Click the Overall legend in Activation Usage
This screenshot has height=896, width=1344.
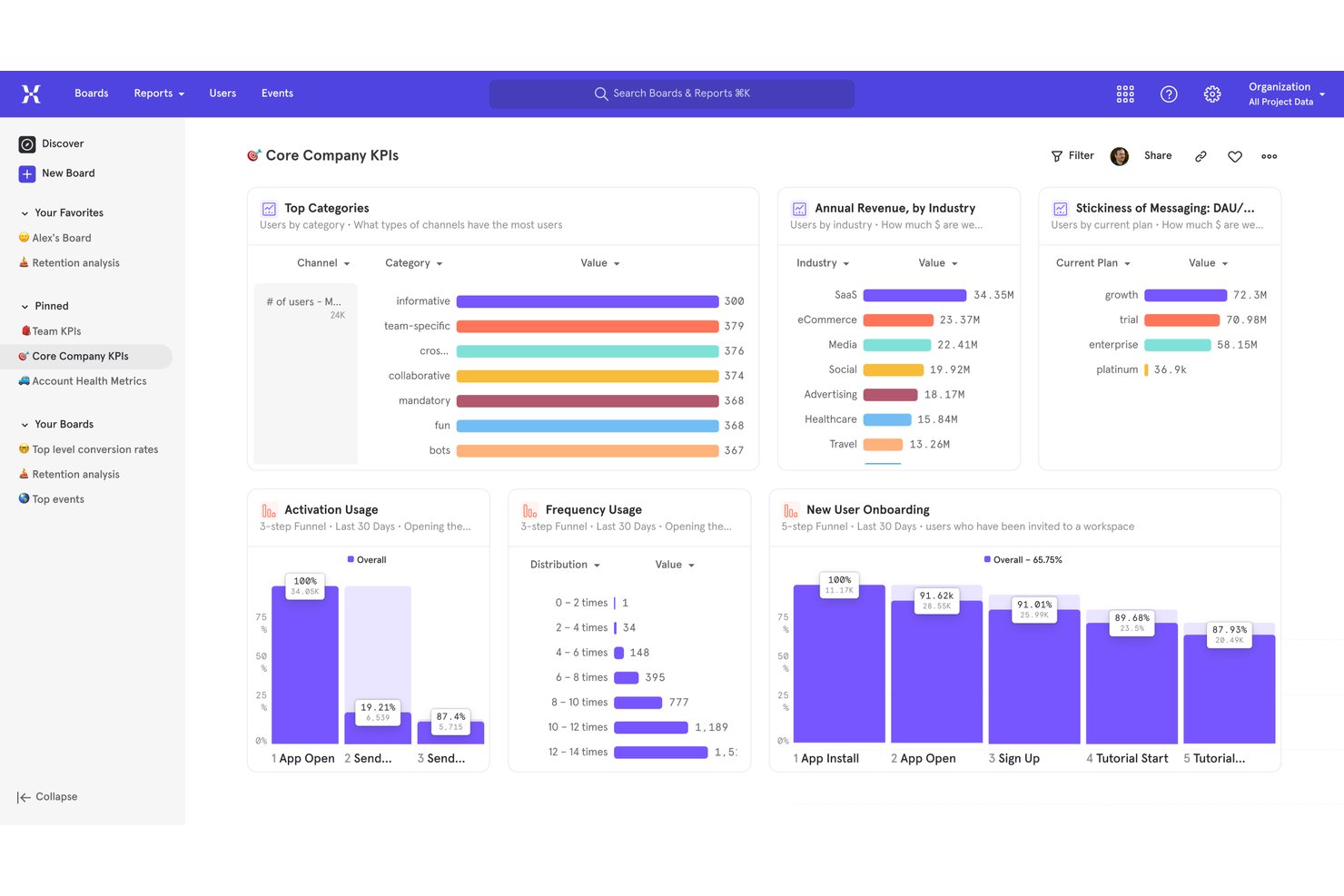pos(367,560)
